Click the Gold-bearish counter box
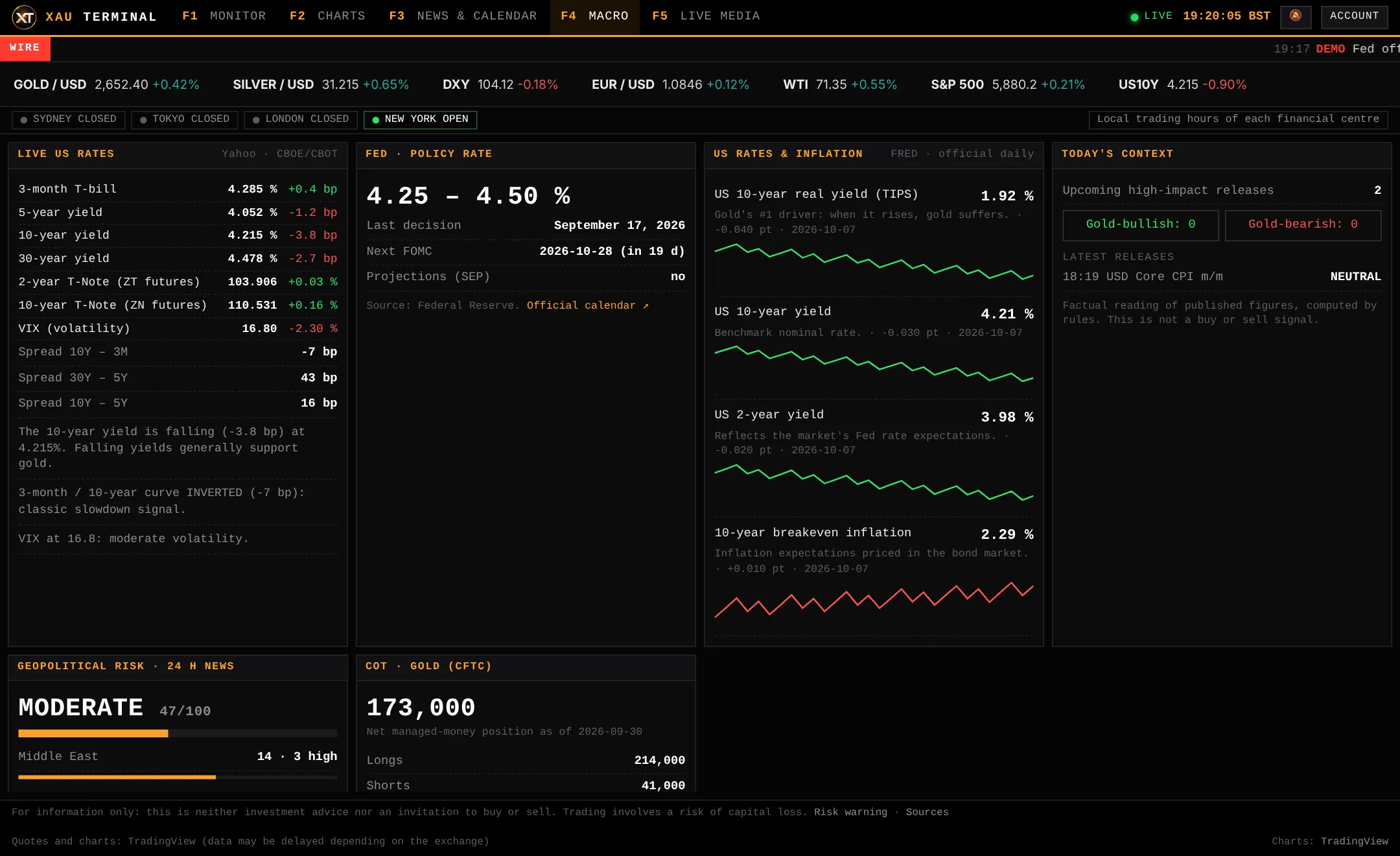 point(1303,224)
